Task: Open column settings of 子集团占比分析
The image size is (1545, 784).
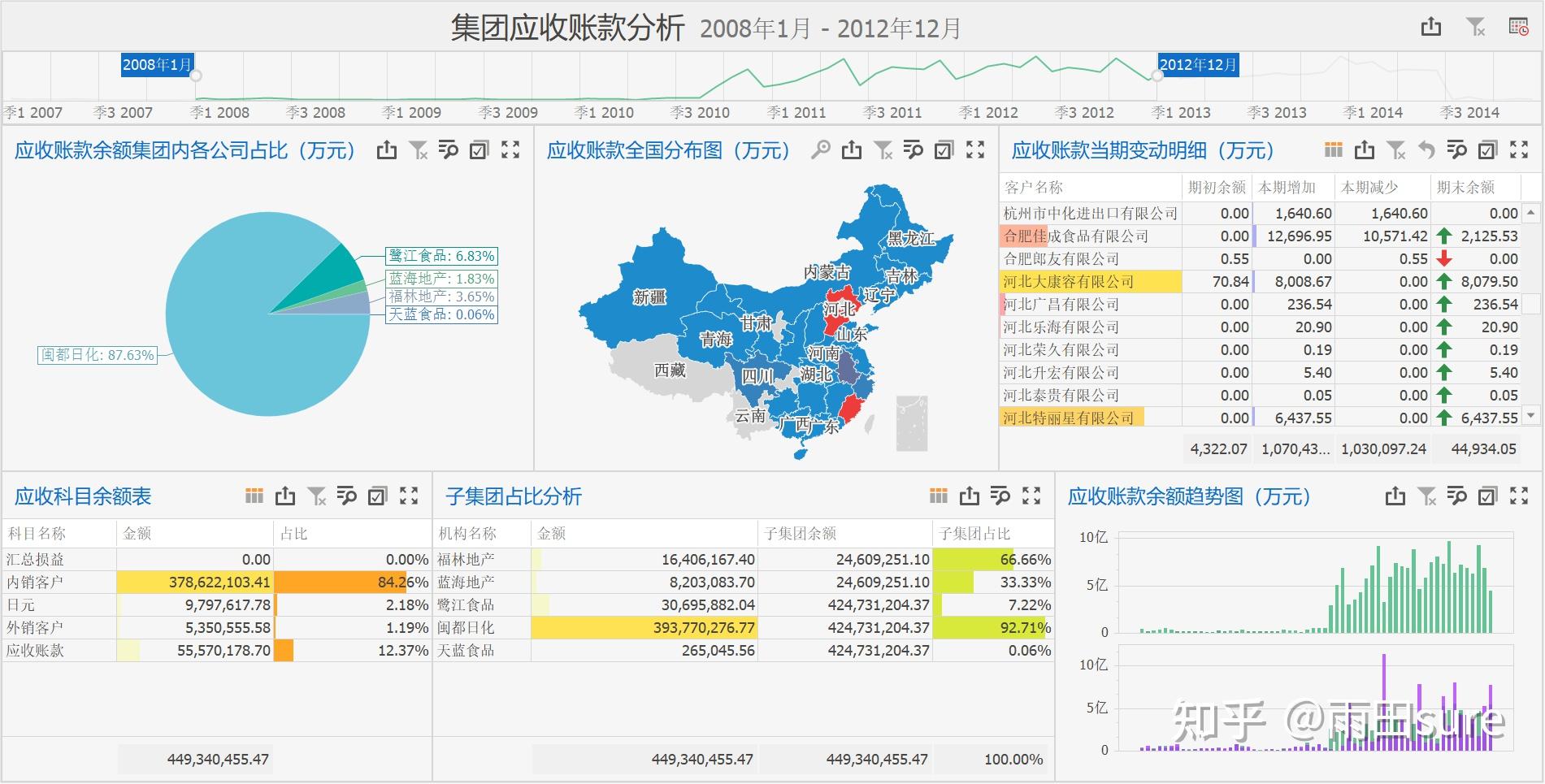Action: click(x=939, y=496)
